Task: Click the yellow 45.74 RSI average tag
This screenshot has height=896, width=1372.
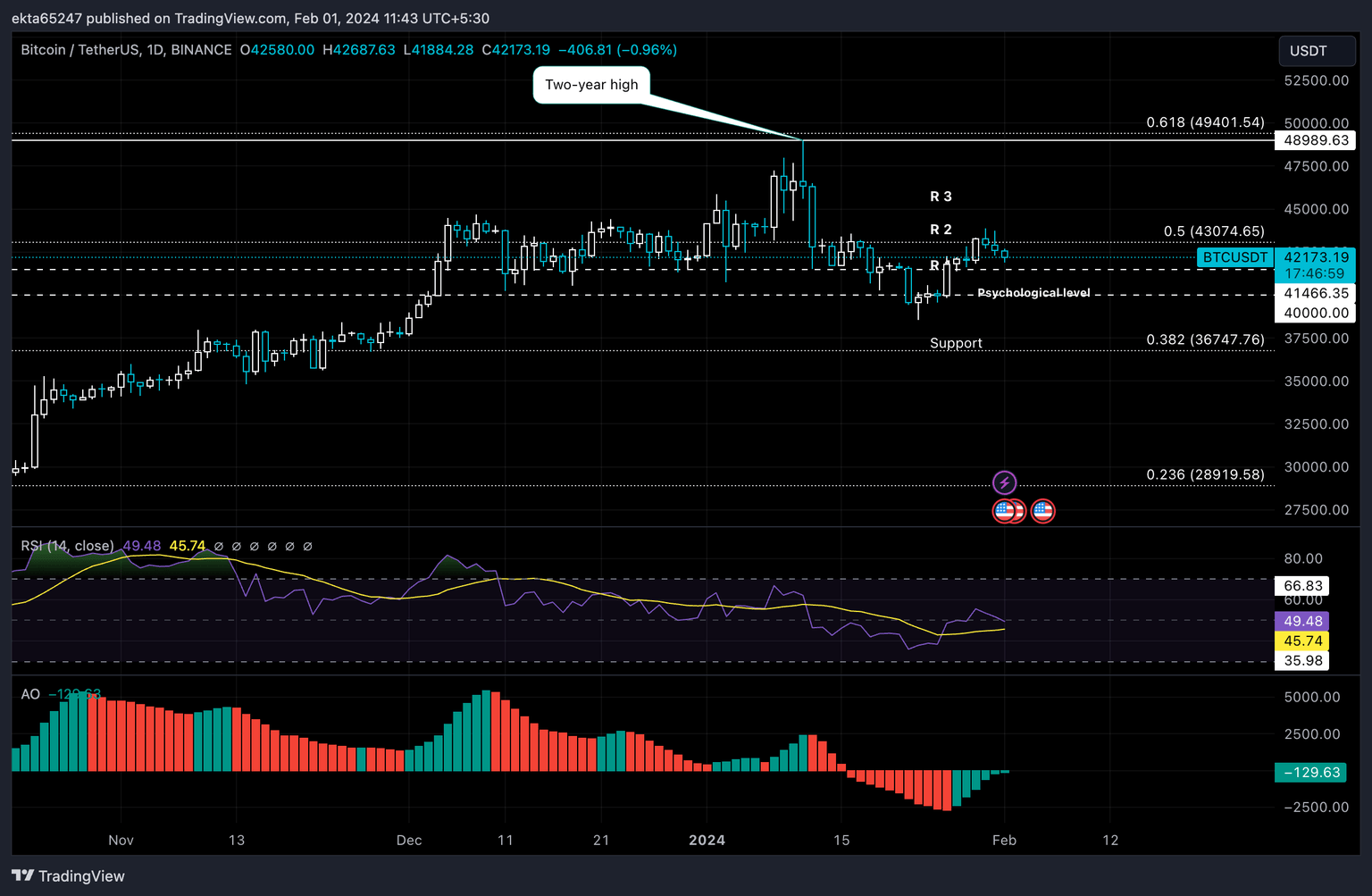Action: tap(1303, 641)
